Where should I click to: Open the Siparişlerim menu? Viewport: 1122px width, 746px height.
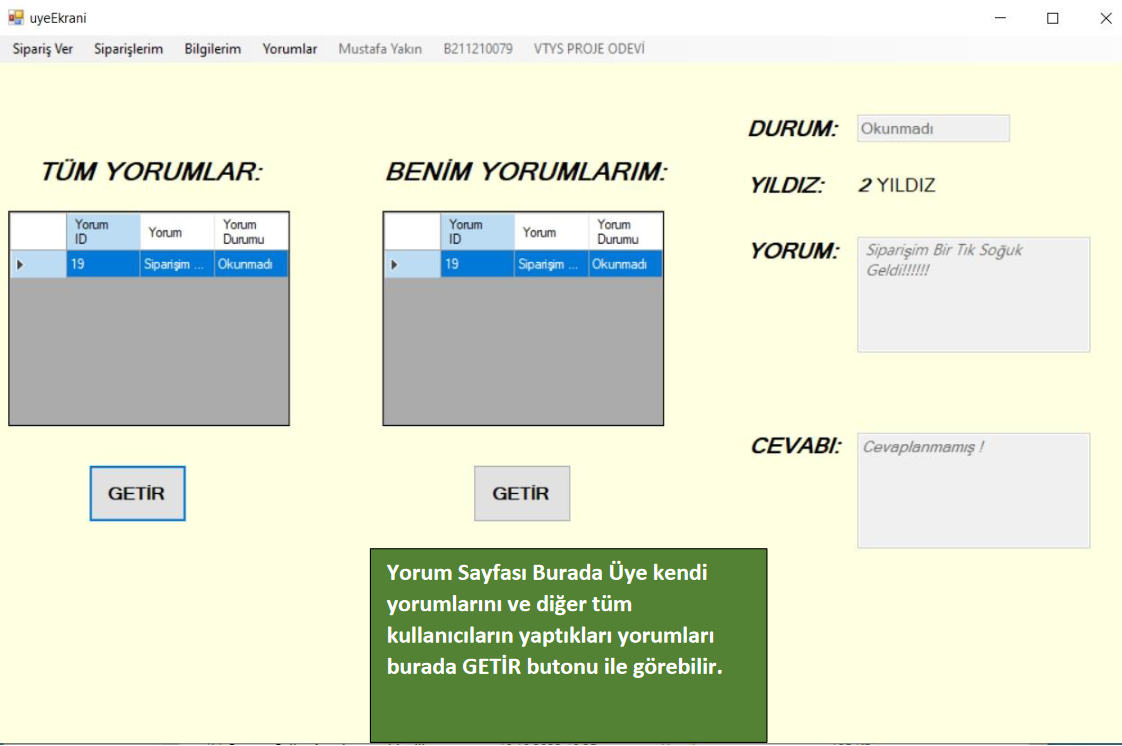point(128,49)
